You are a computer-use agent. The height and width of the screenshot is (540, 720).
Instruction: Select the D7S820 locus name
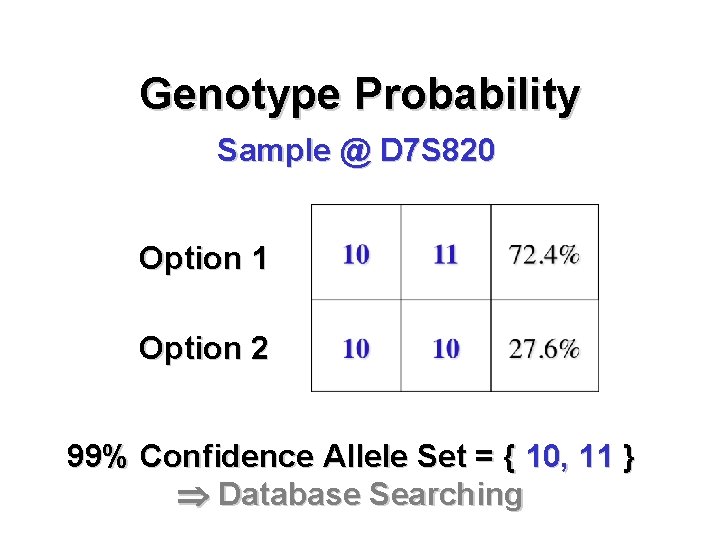[438, 151]
